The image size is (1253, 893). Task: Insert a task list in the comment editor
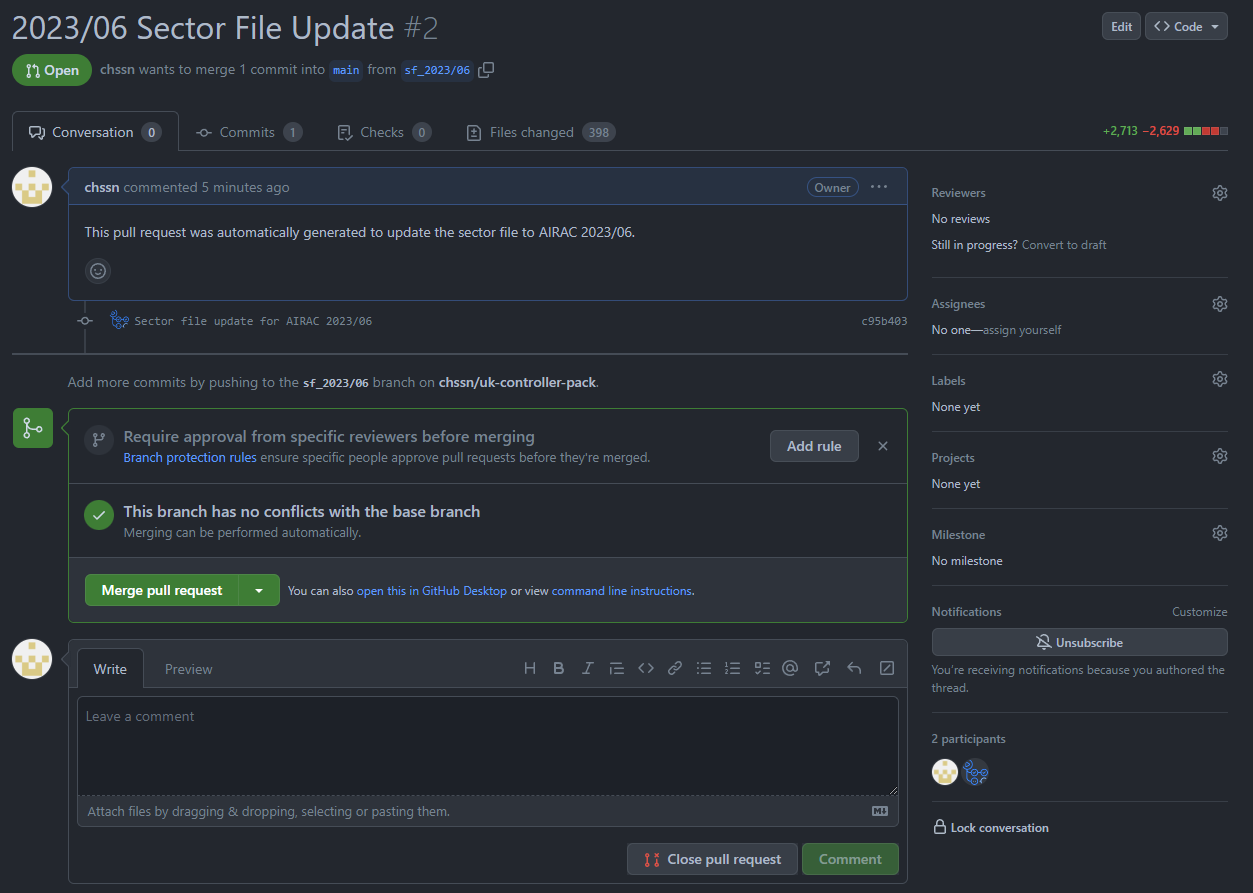click(761, 668)
